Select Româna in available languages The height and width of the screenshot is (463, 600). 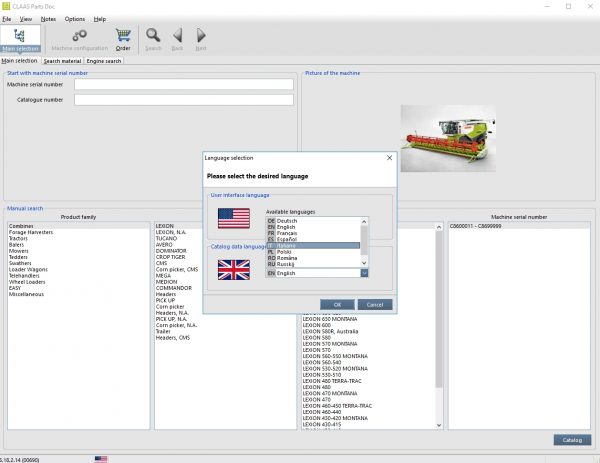pyautogui.click(x=313, y=258)
